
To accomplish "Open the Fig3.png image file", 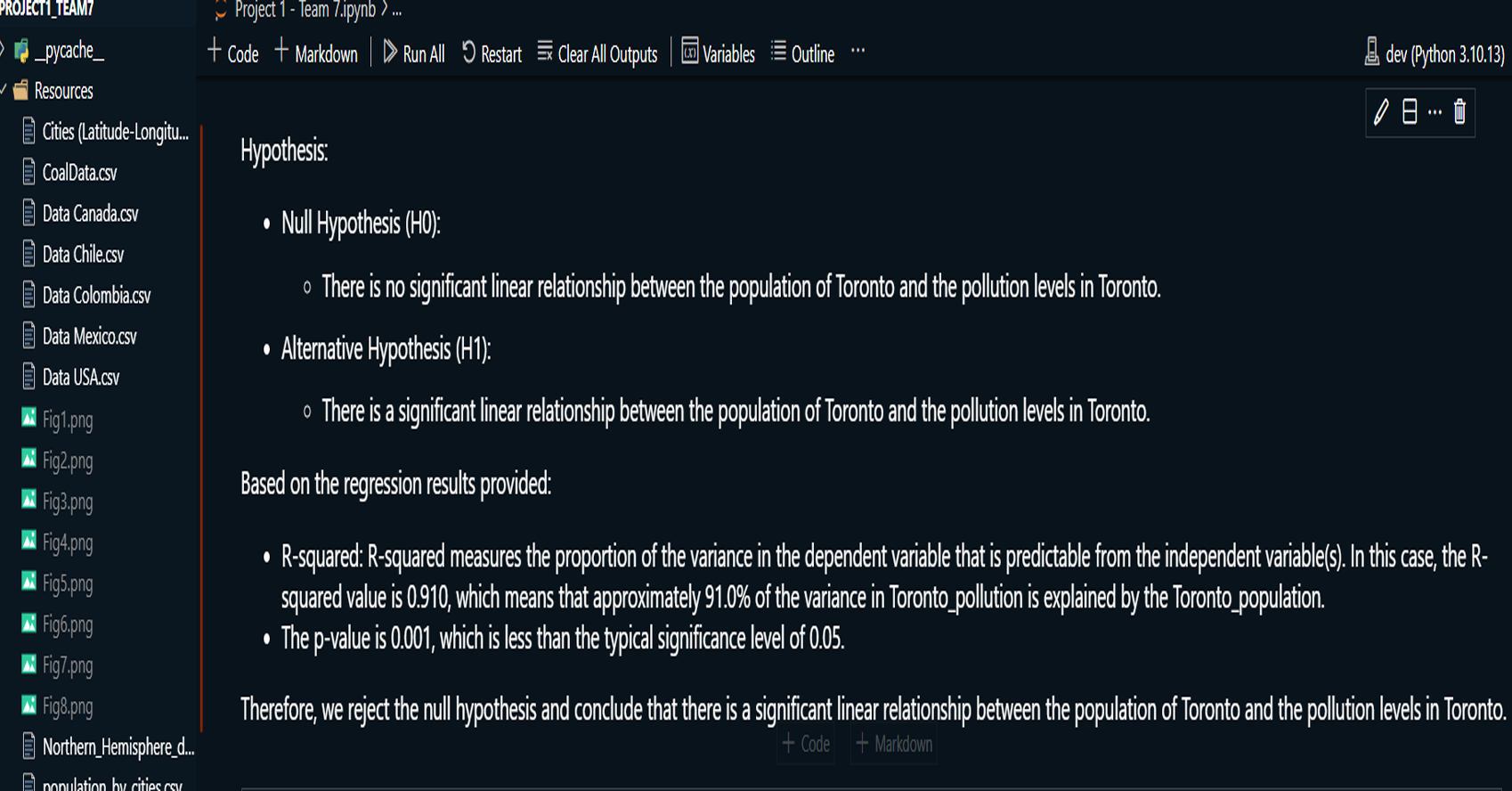I will pos(67,502).
